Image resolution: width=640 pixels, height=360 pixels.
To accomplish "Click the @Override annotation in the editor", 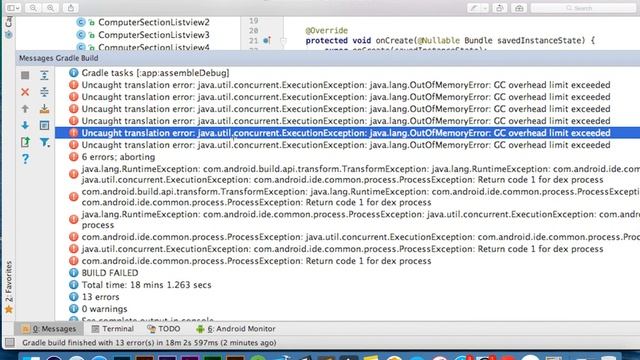I will point(326,30).
